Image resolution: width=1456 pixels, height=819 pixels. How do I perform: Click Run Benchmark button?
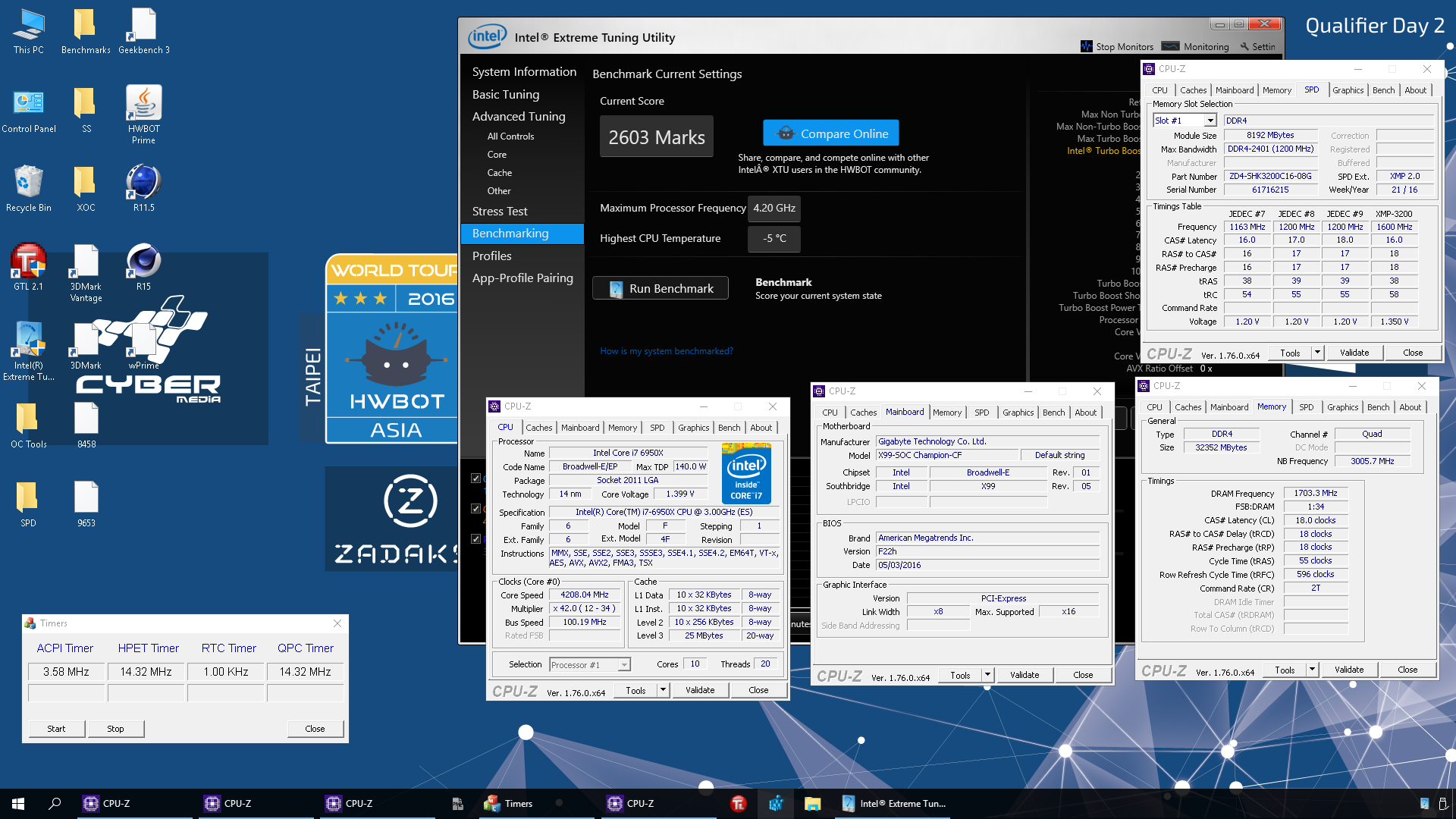click(661, 288)
